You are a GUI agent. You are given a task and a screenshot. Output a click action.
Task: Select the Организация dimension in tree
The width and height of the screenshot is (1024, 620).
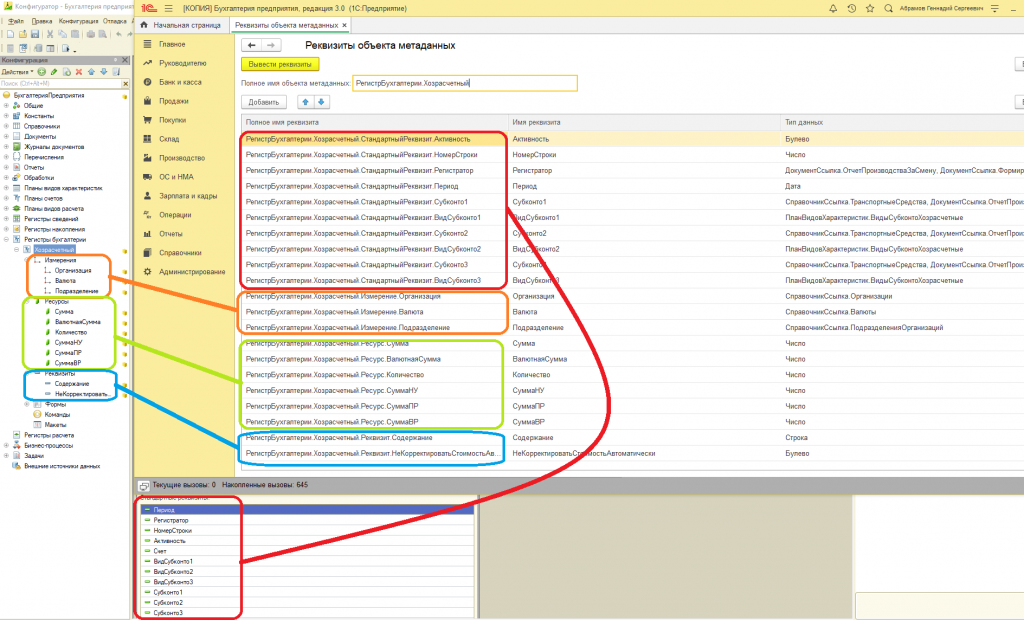pyautogui.click(x=73, y=270)
